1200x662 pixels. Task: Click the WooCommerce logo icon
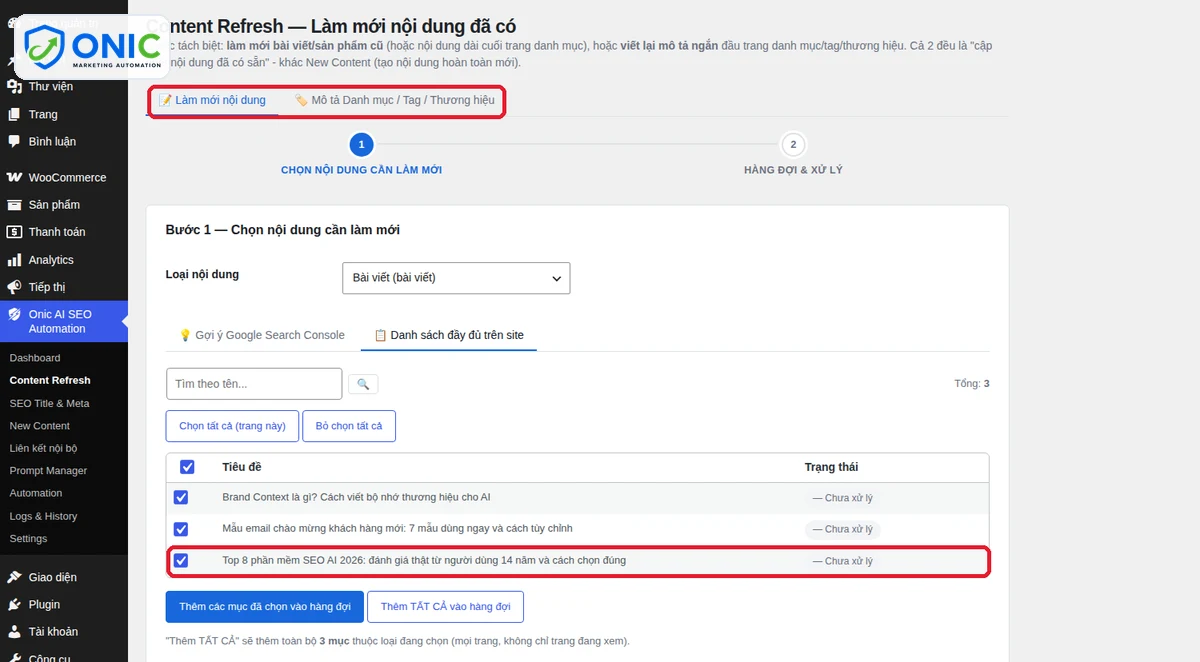(x=14, y=177)
